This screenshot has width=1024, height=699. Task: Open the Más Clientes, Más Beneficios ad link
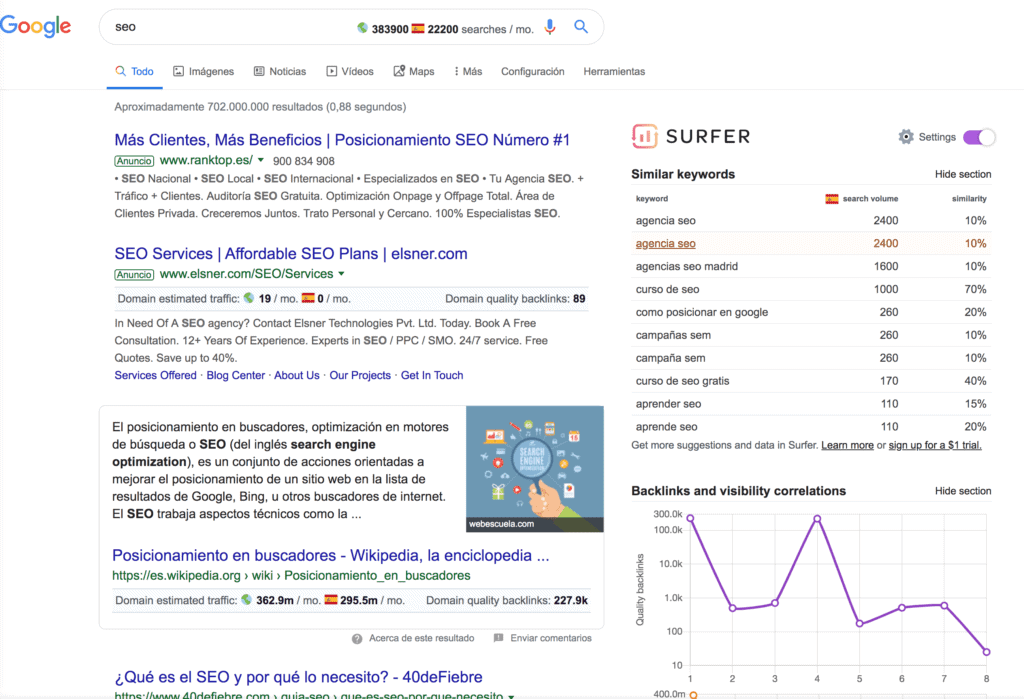pos(342,140)
